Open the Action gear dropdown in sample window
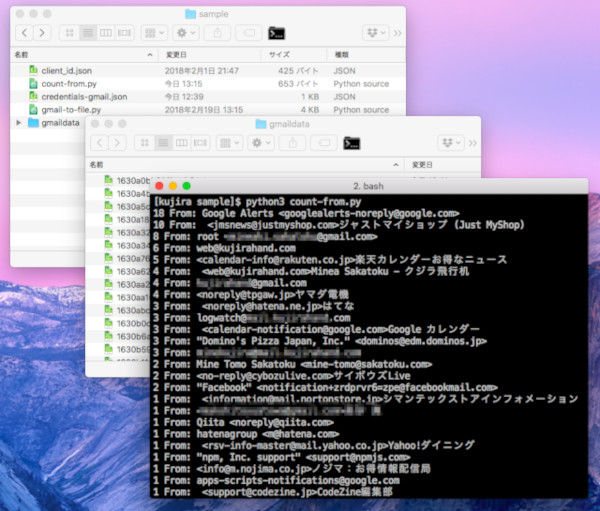This screenshot has height=511, width=600. [187, 33]
